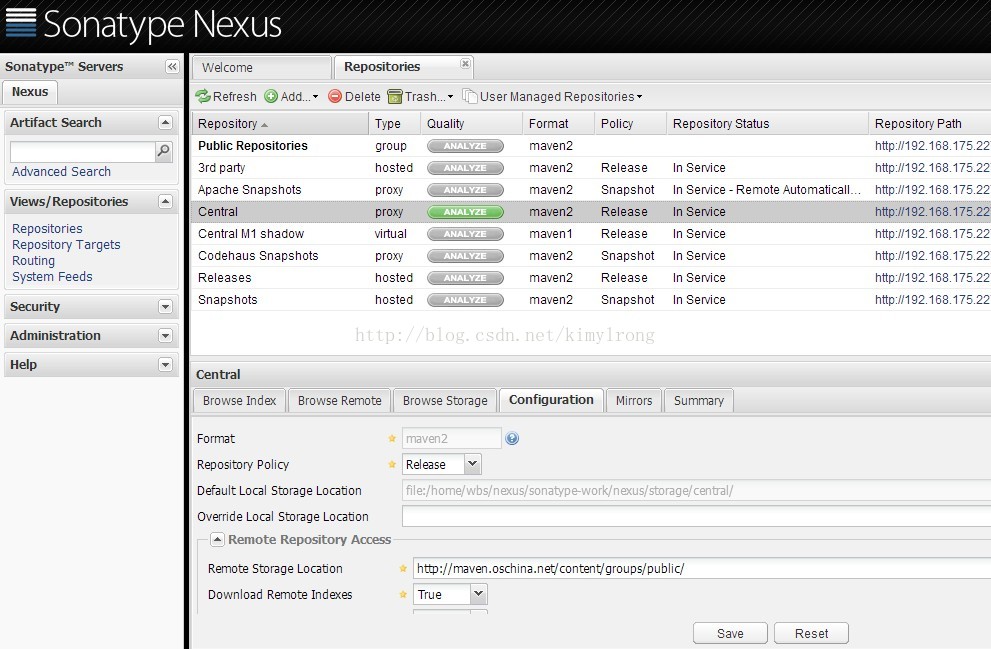Click the Format help question icon
Screen dimensions: 991x649
click(x=512, y=439)
